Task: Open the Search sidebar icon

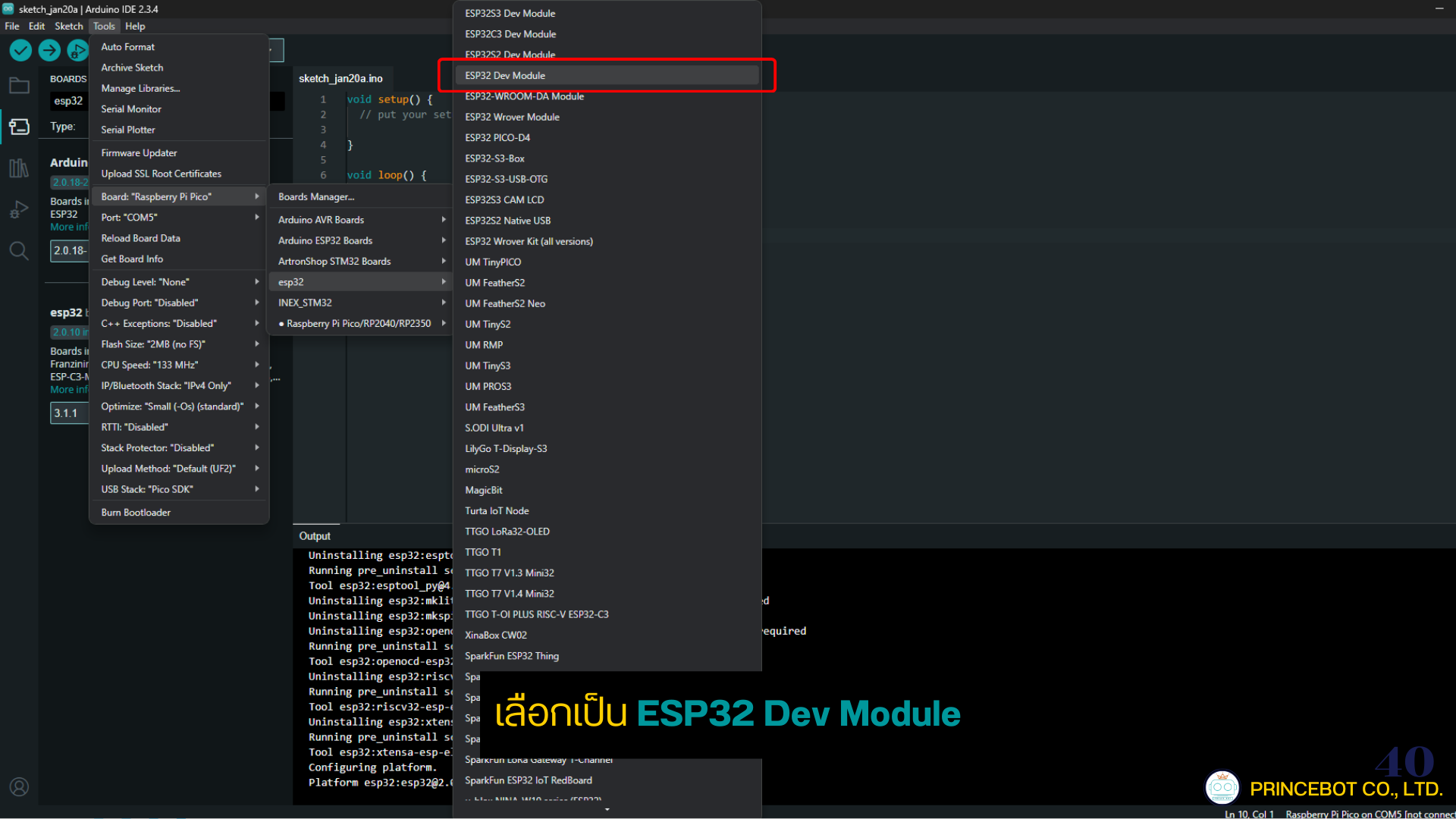Action: (19, 250)
